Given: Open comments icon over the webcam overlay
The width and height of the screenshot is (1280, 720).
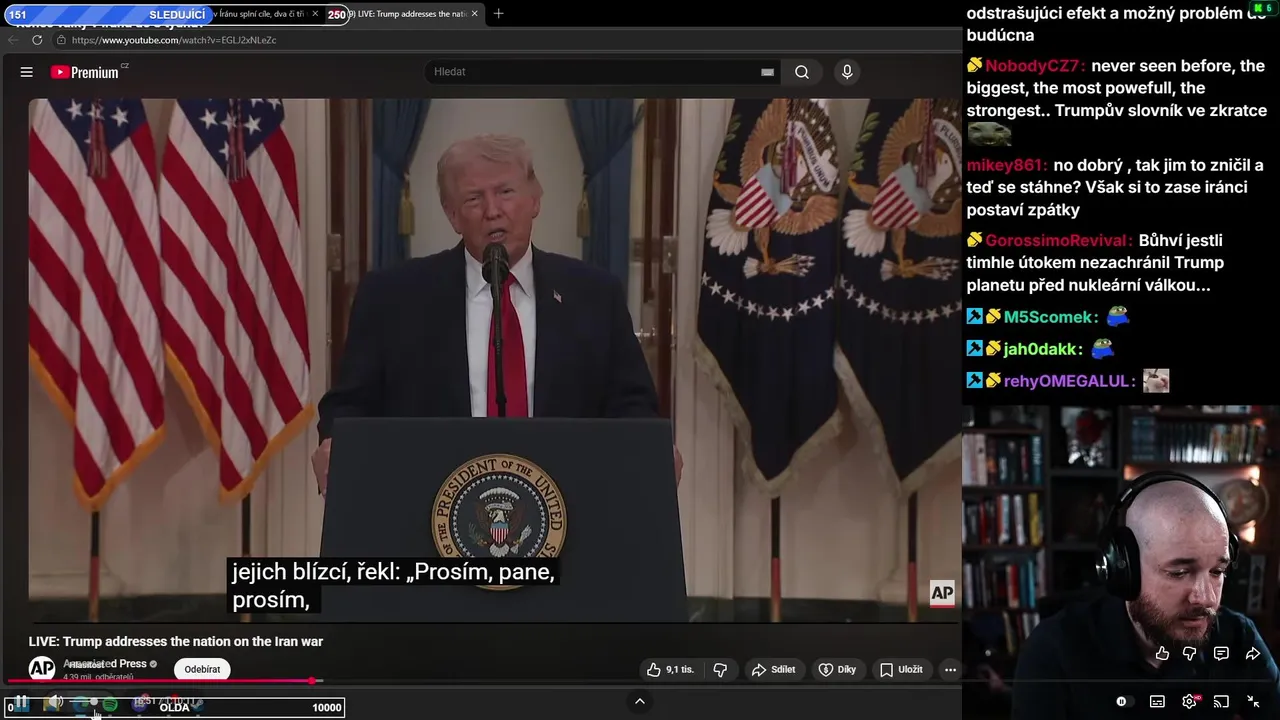Looking at the screenshot, I should coord(1221,653).
